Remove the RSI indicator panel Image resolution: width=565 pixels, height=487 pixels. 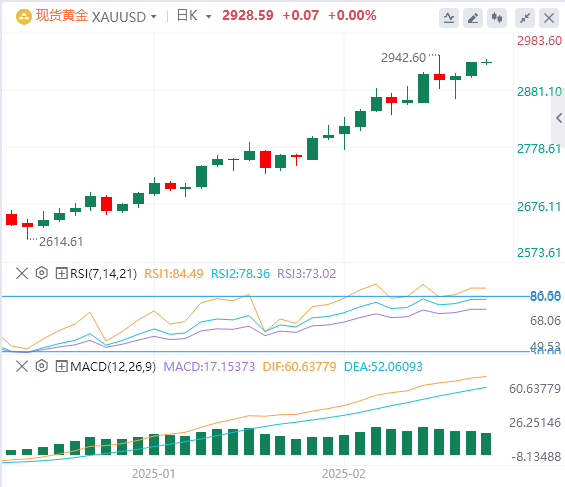pos(22,273)
